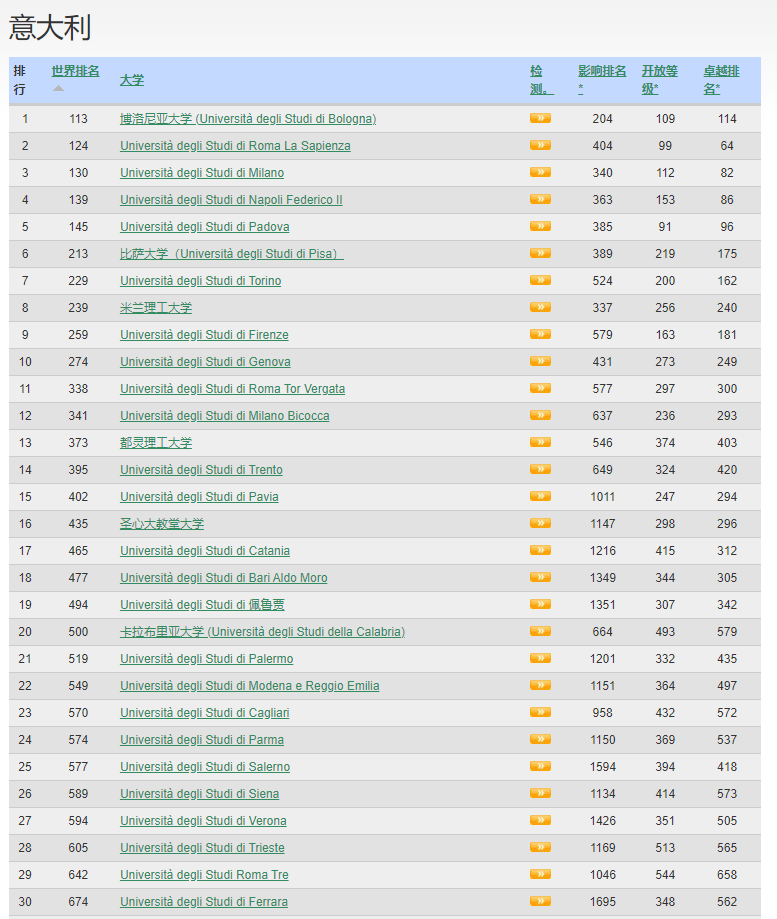Open Università degli Studi Roma Tre link
This screenshot has width=777, height=919.
tap(204, 874)
